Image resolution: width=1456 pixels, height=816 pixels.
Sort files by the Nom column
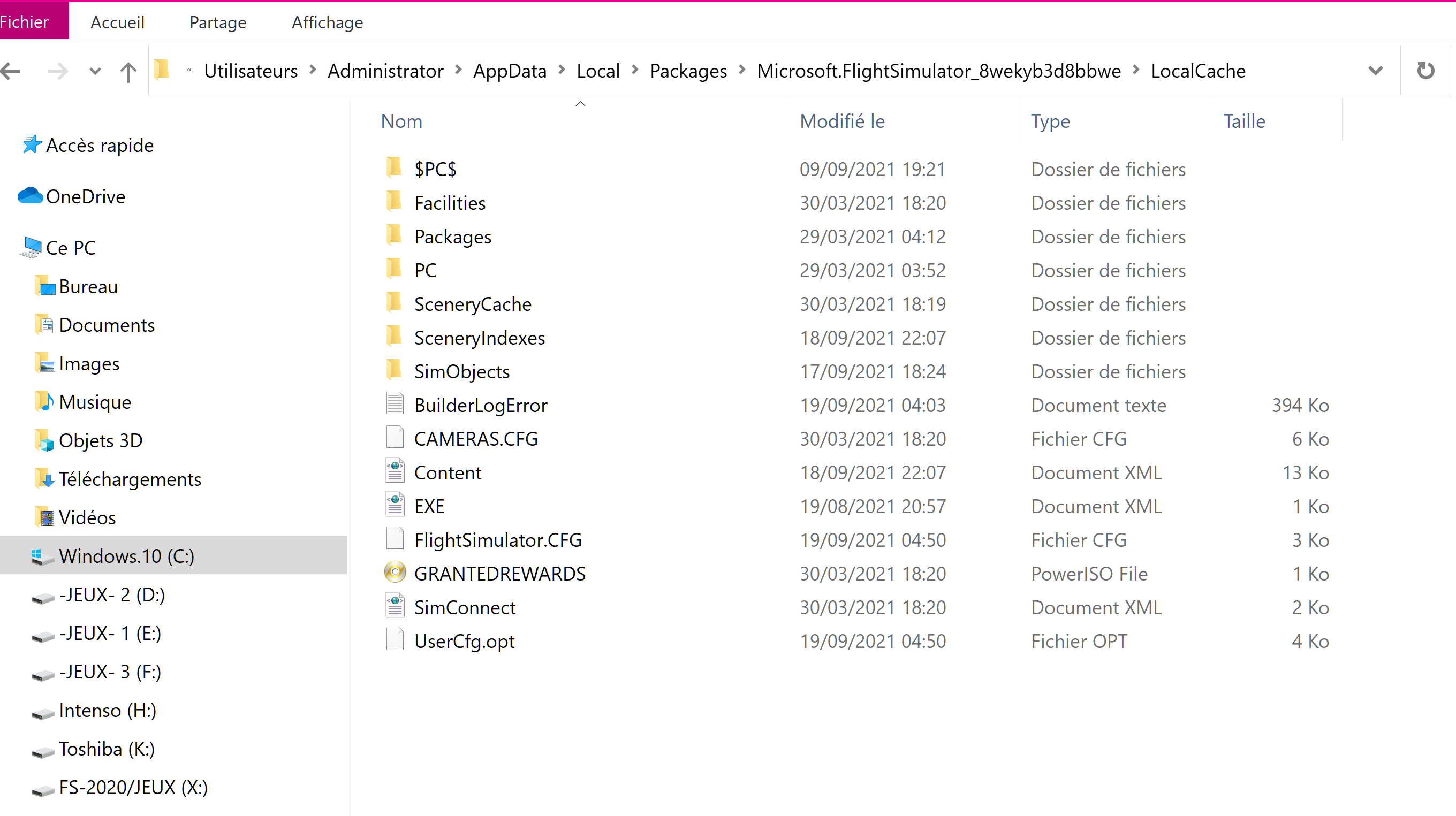[401, 121]
